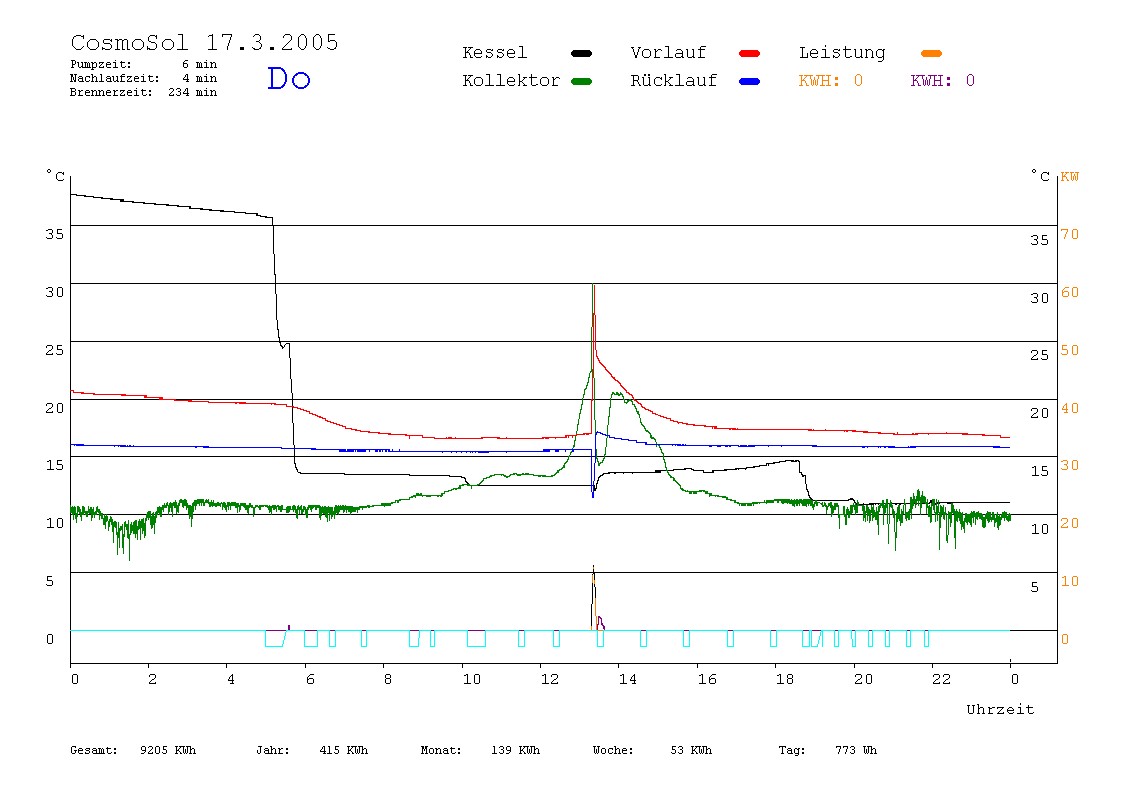Screen dimensions: 1148x812
Task: Click the red Vorlauf legend swatch
Action: pyautogui.click(x=750, y=53)
